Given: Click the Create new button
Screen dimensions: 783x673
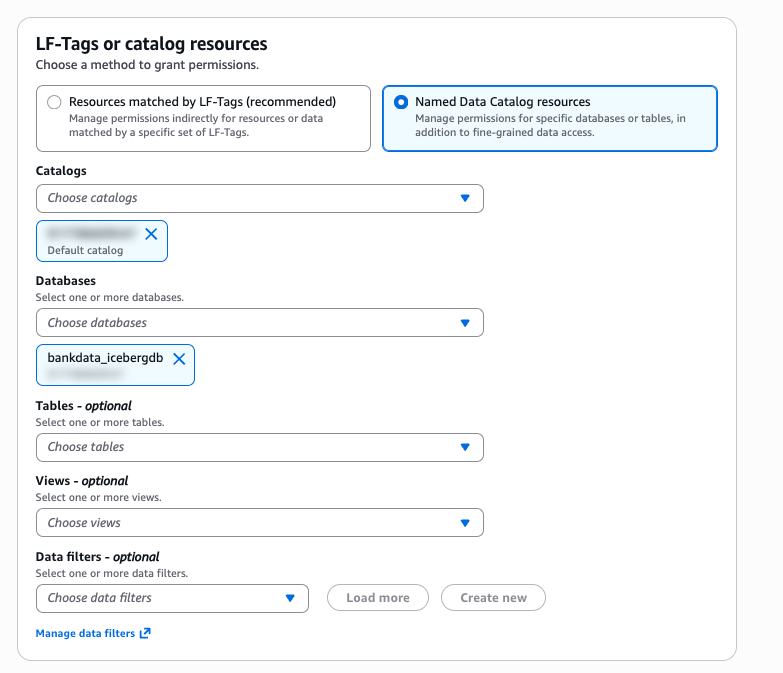Looking at the screenshot, I should tap(493, 598).
